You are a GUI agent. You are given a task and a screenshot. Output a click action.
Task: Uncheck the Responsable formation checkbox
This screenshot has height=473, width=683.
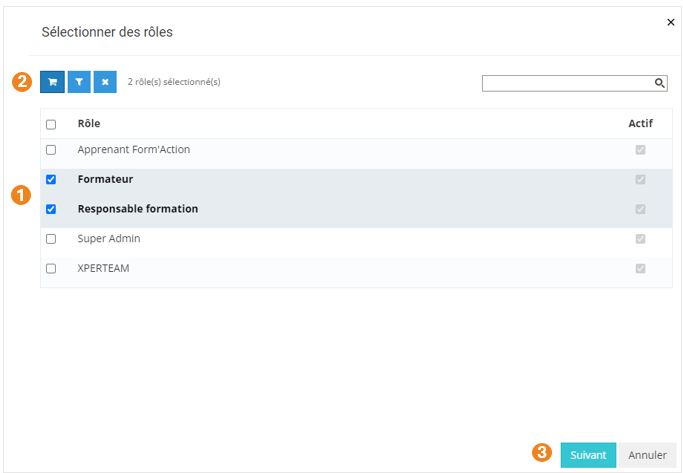coord(51,209)
